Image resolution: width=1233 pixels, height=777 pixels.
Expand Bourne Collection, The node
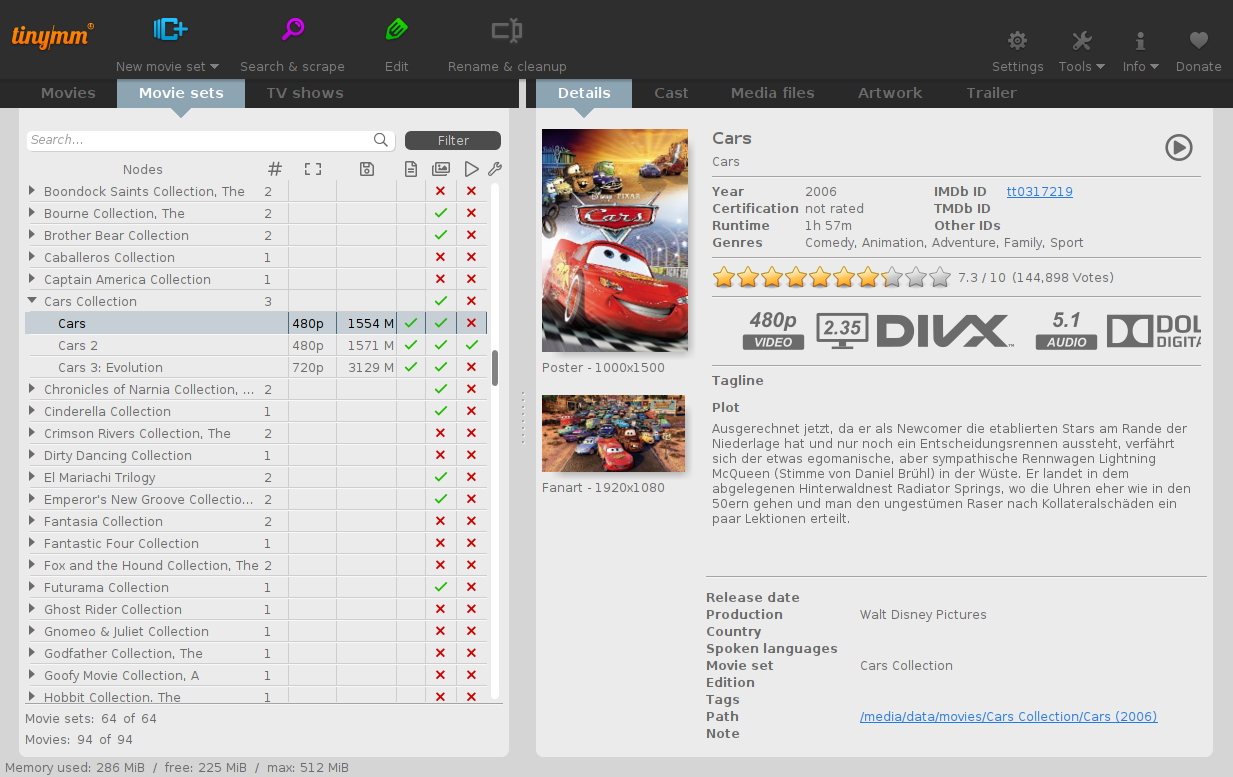(x=32, y=213)
